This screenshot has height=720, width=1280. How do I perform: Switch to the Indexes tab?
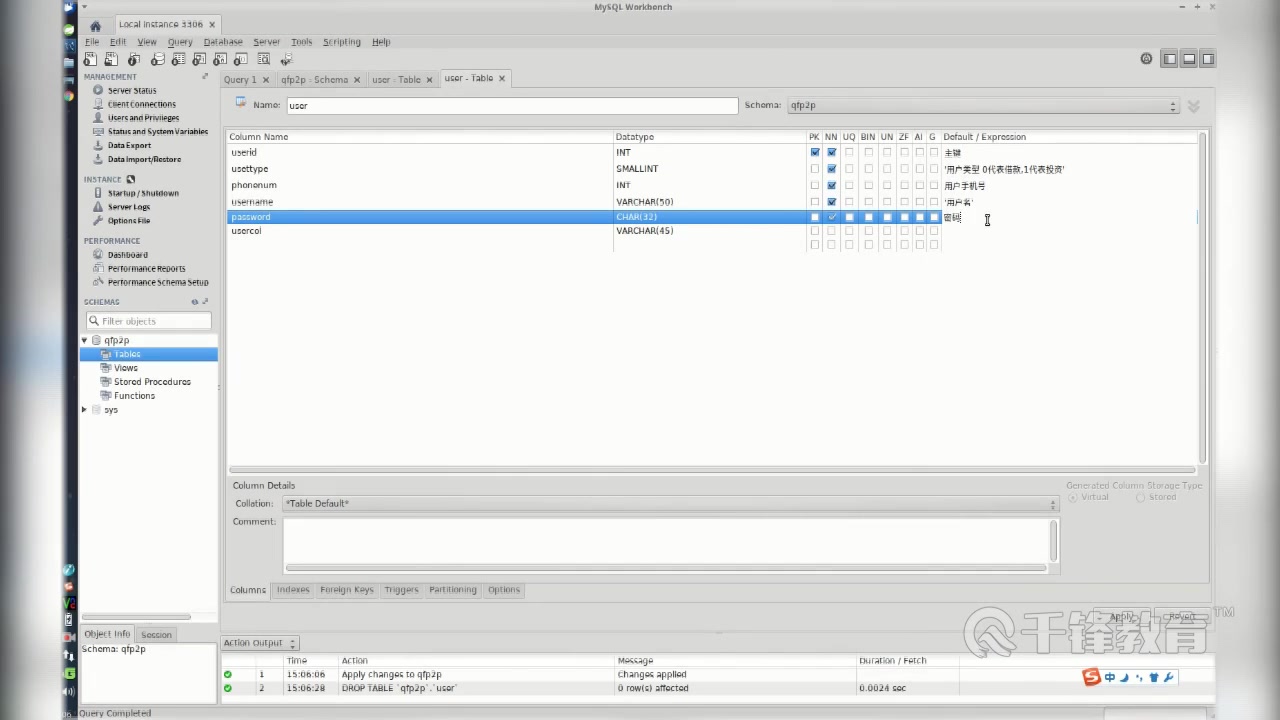pos(293,590)
